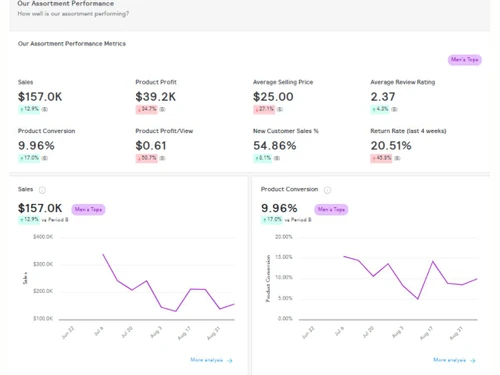Click the Average Selling Price label
Image resolution: width=500 pixels, height=375 pixels.
[283, 82]
